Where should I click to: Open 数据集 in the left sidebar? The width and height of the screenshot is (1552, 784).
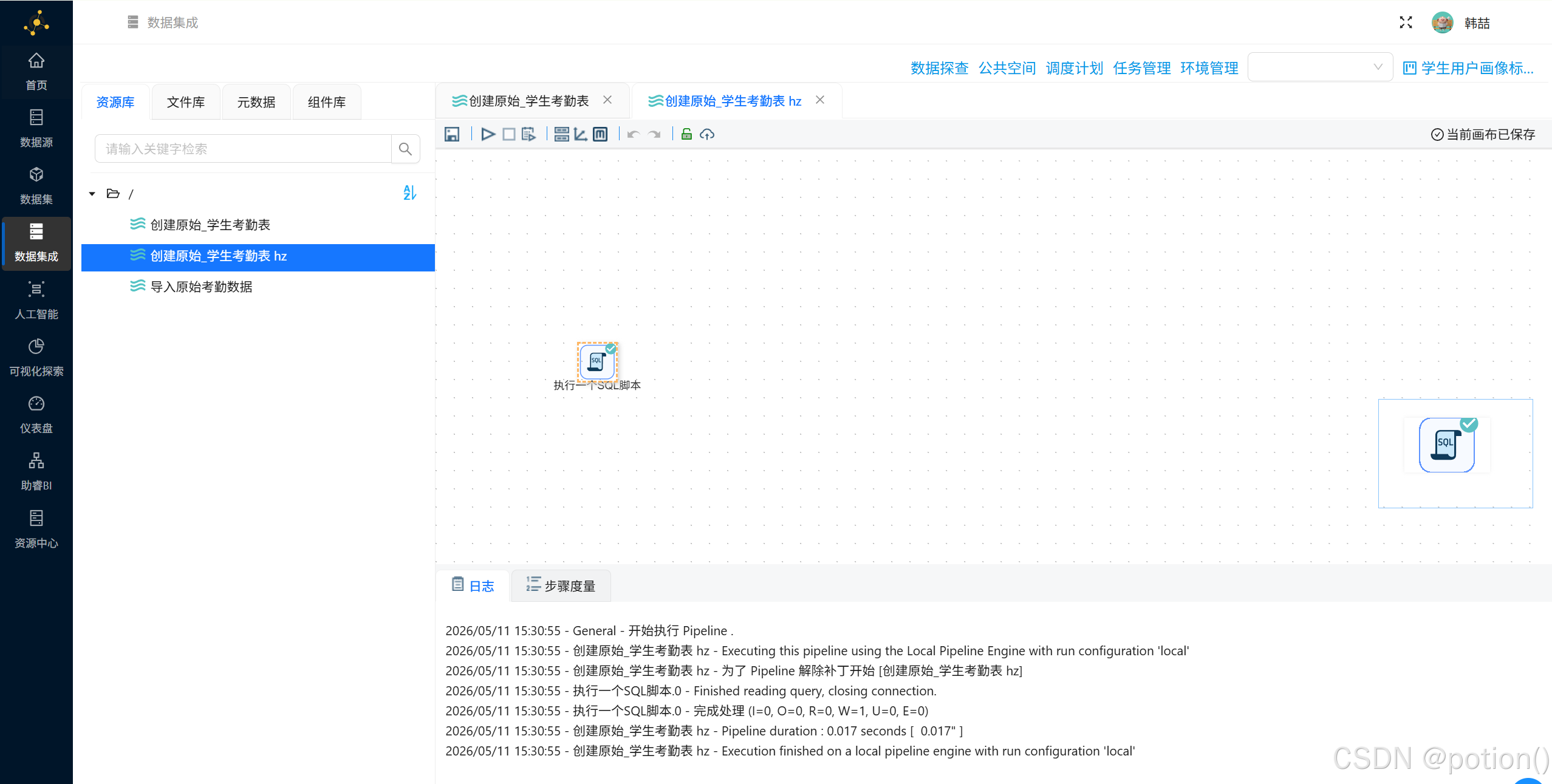click(x=36, y=186)
